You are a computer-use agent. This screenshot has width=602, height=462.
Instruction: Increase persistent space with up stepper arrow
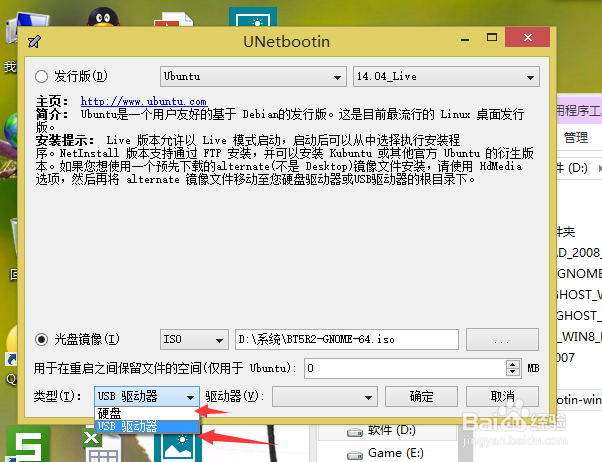(513, 364)
